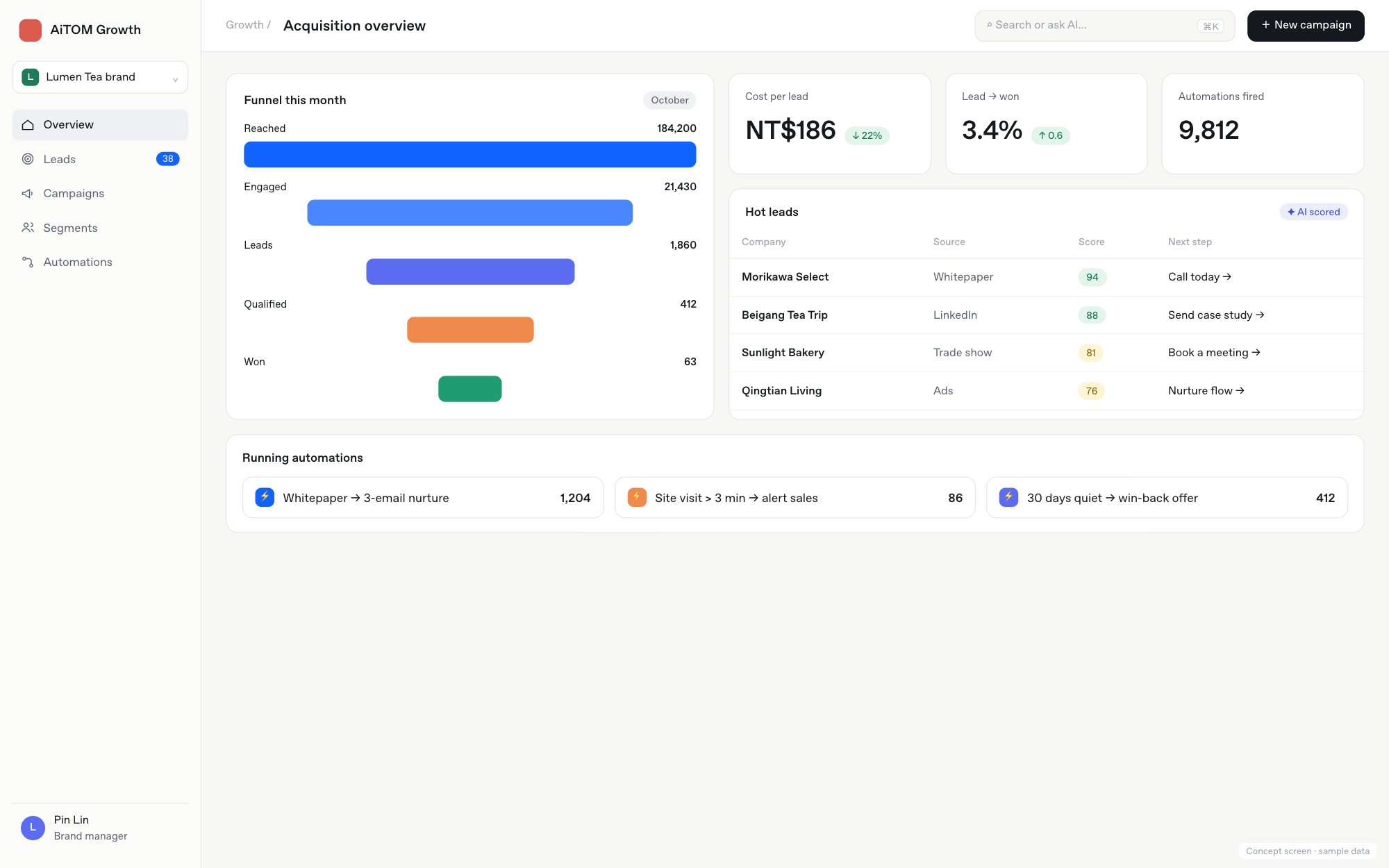
Task: Click the Growth breadcrumb link
Action: [244, 25]
